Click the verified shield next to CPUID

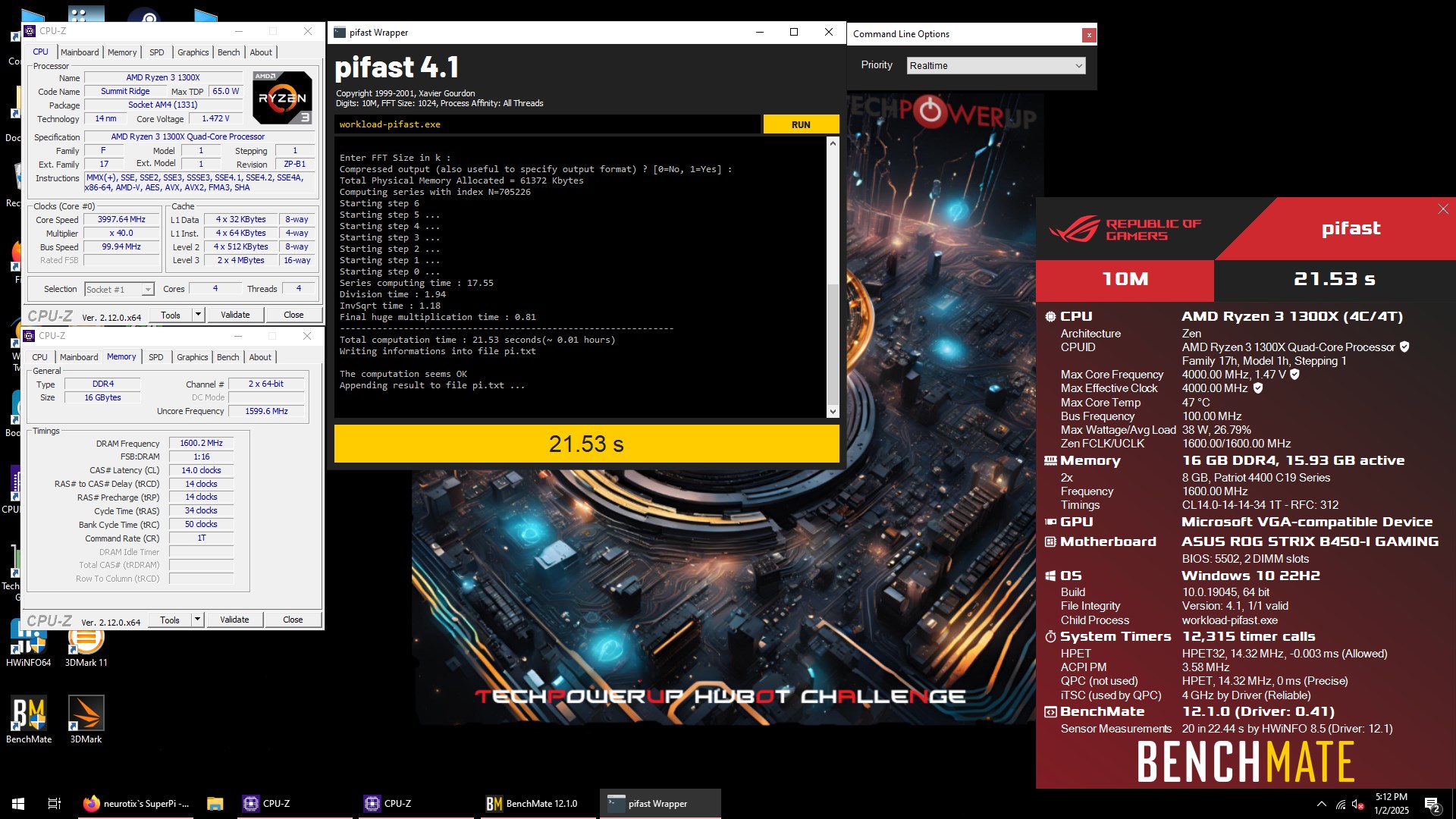point(1404,347)
